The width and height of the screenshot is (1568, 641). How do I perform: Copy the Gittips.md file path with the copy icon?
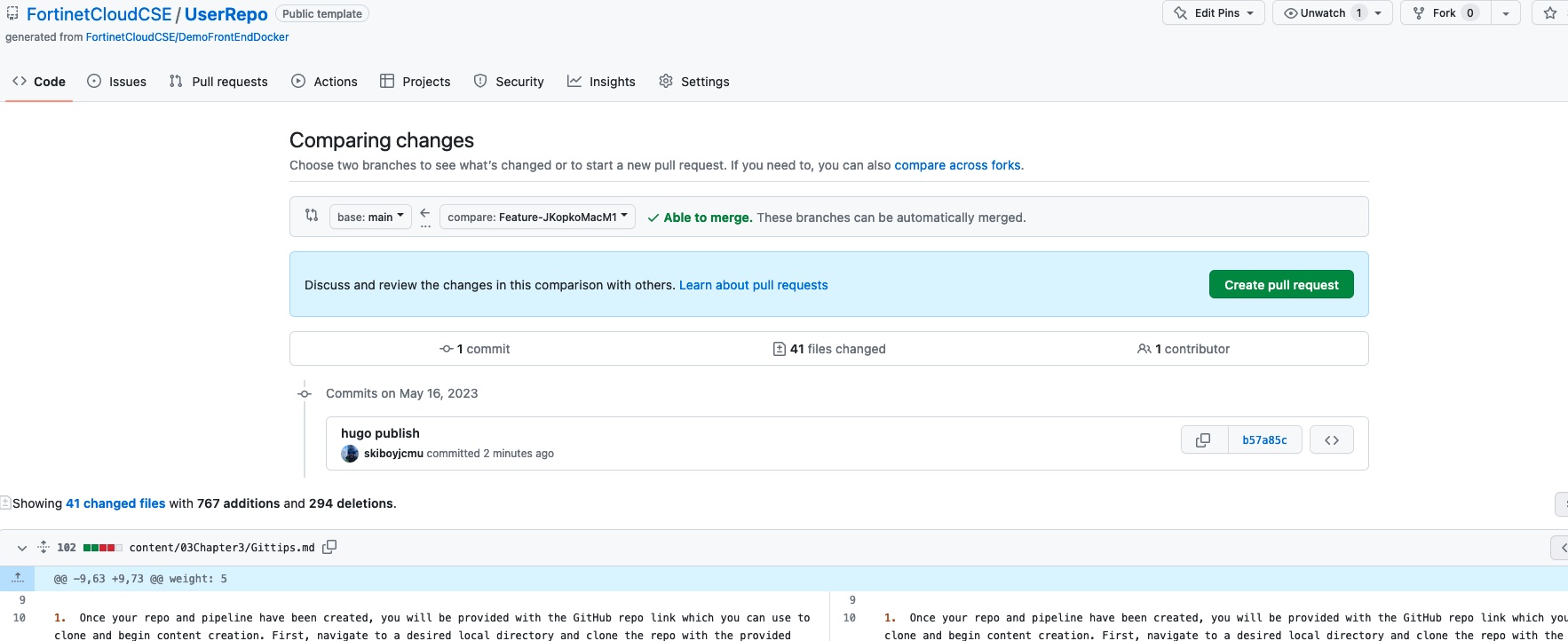click(x=329, y=547)
